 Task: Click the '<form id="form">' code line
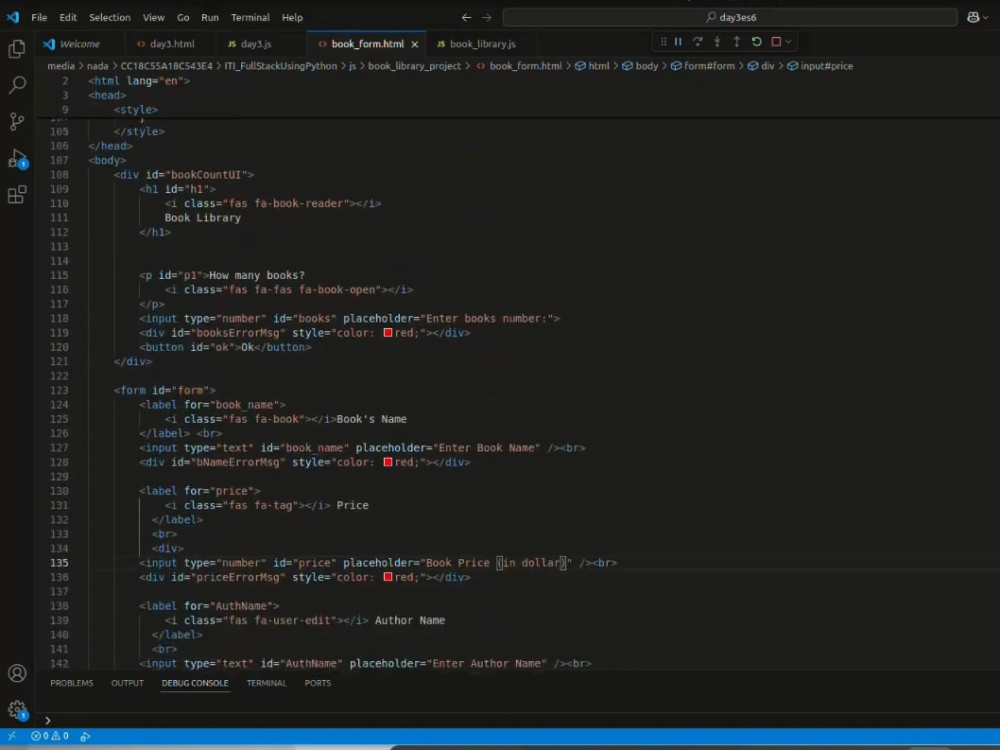pyautogui.click(x=165, y=390)
